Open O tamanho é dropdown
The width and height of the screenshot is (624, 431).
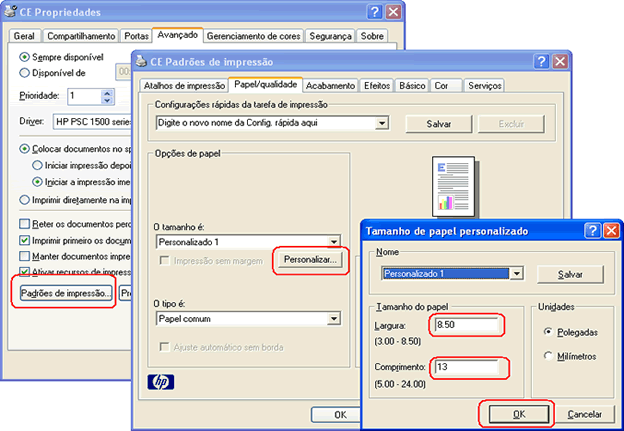(333, 242)
